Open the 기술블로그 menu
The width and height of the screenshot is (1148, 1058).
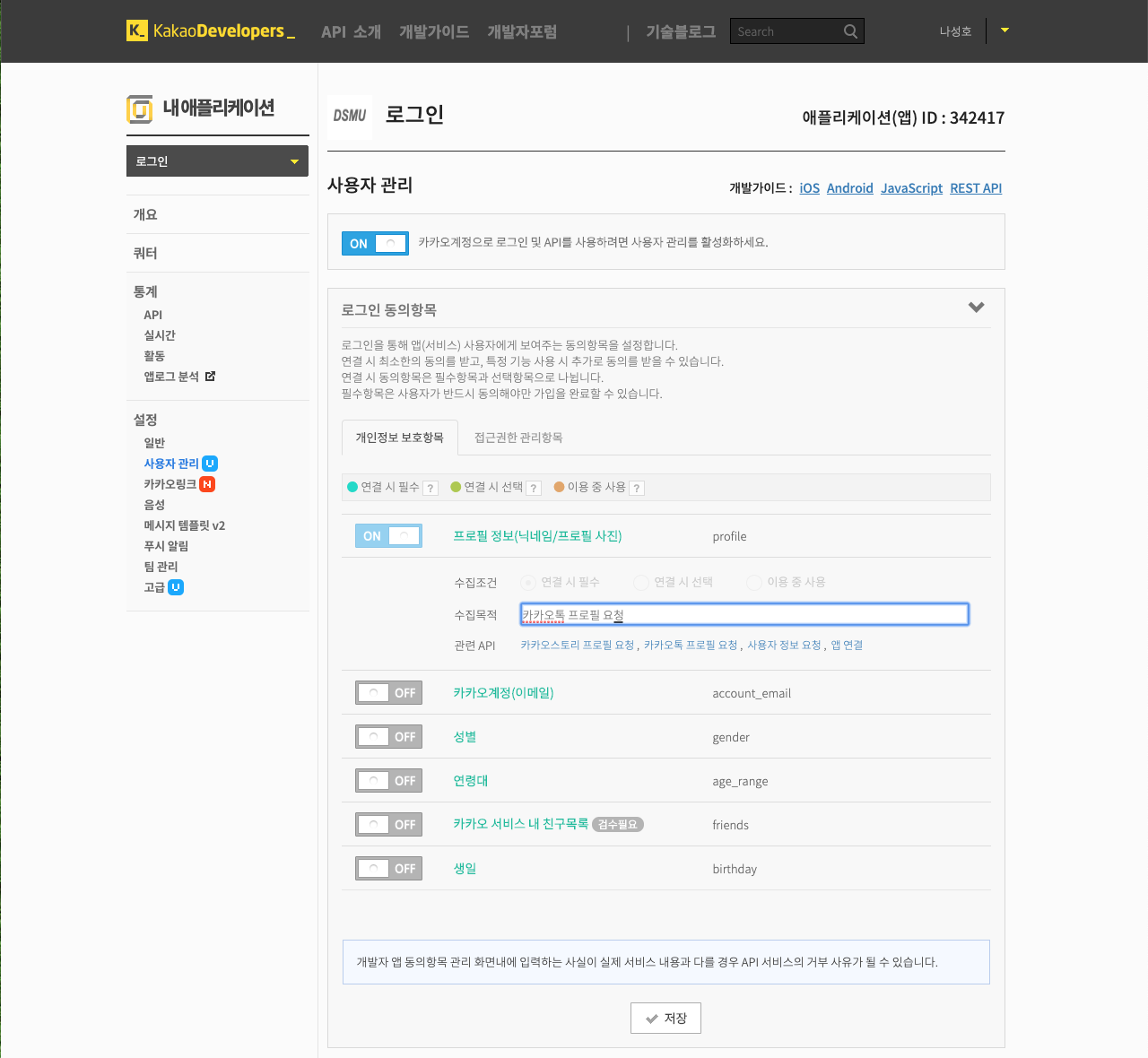click(681, 31)
